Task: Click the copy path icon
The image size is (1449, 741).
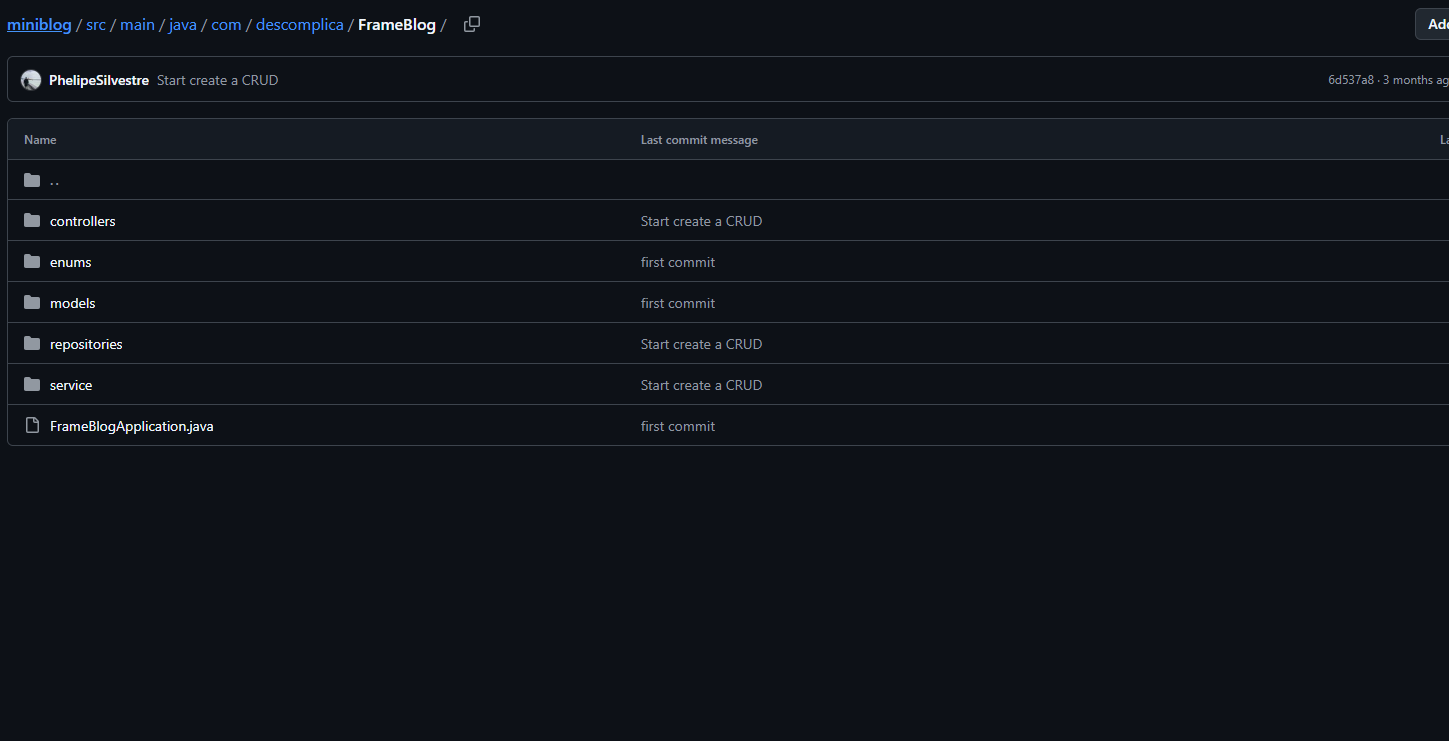Action: click(472, 24)
